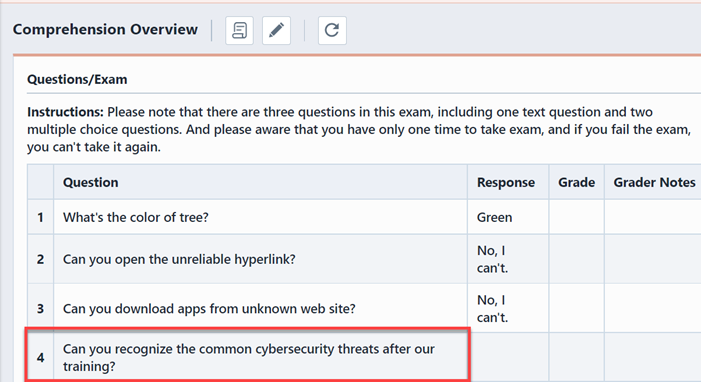Image resolution: width=701 pixels, height=382 pixels.
Task: Select question about downloading apps from unknown site
Action: [x=209, y=309]
